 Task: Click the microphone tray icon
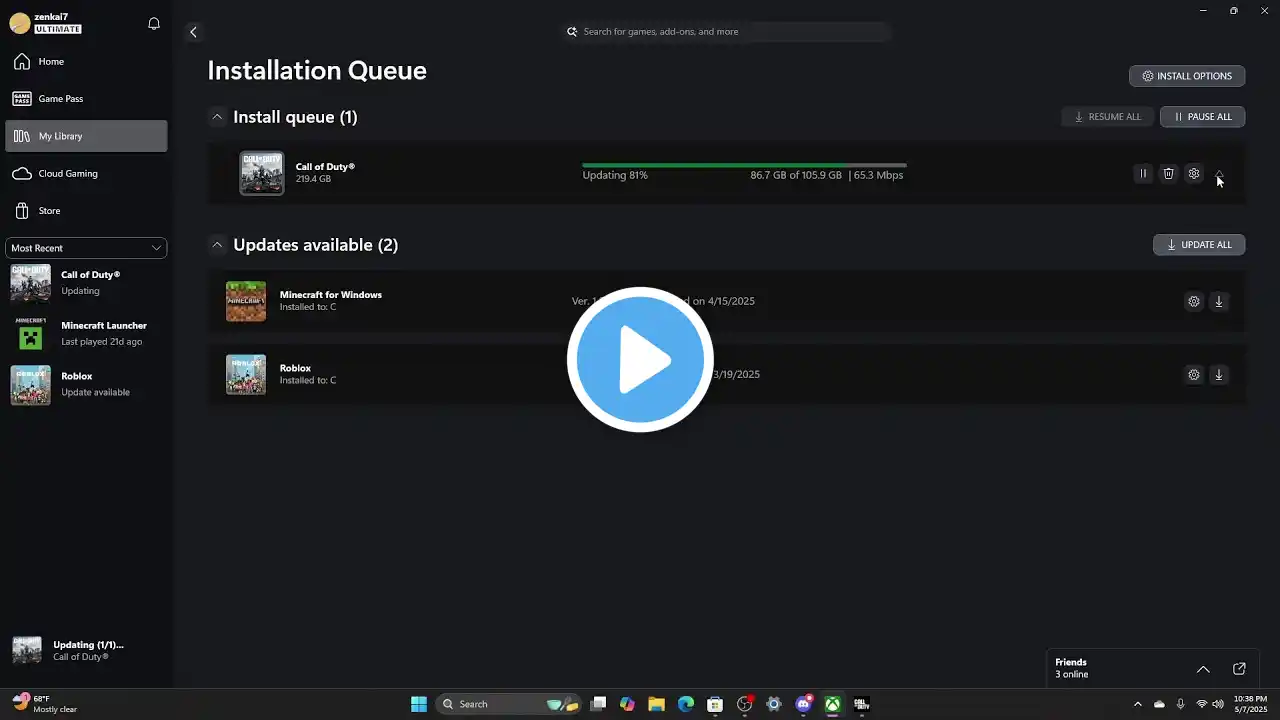click(1181, 704)
